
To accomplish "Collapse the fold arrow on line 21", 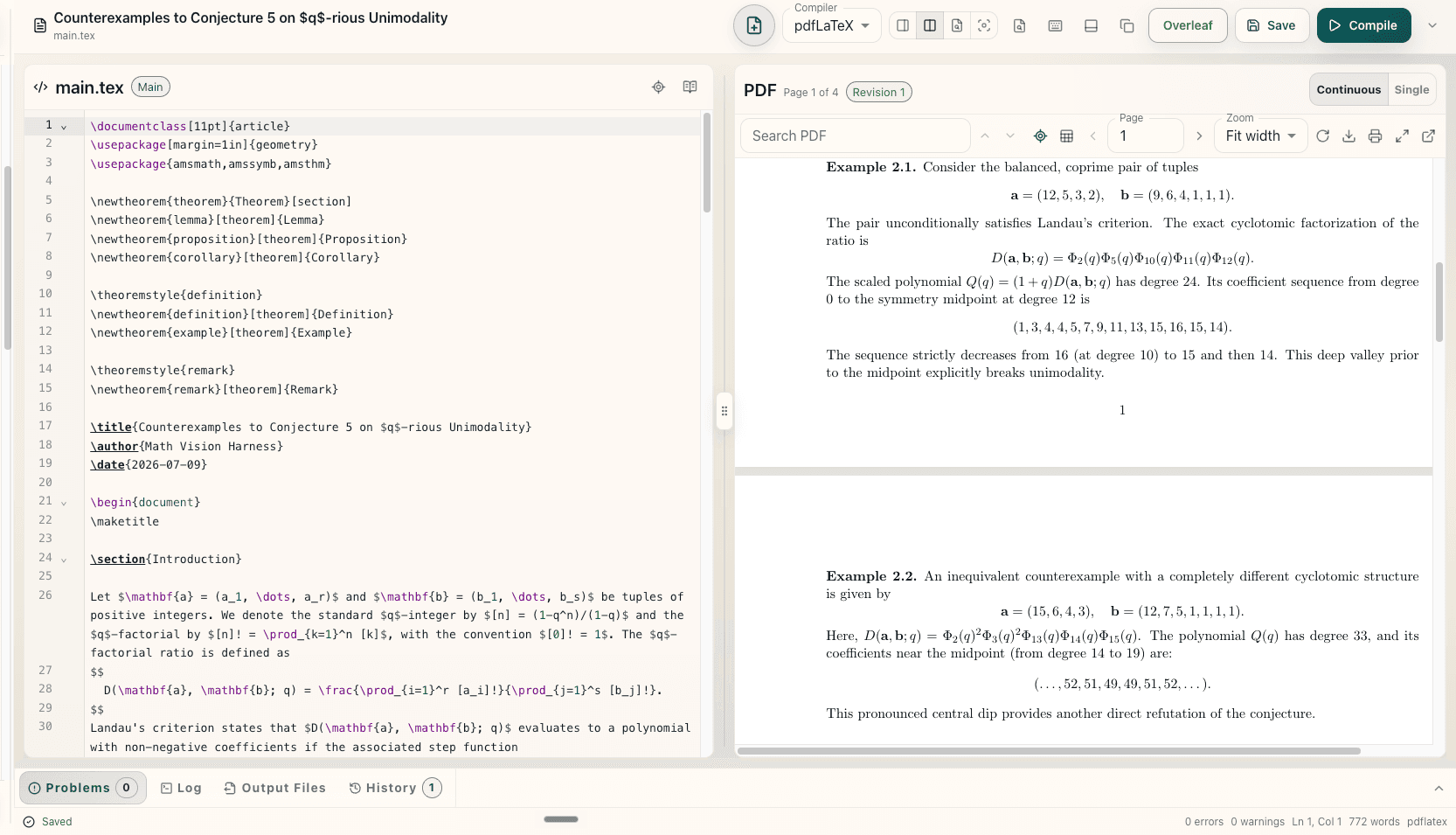I will click(64, 503).
